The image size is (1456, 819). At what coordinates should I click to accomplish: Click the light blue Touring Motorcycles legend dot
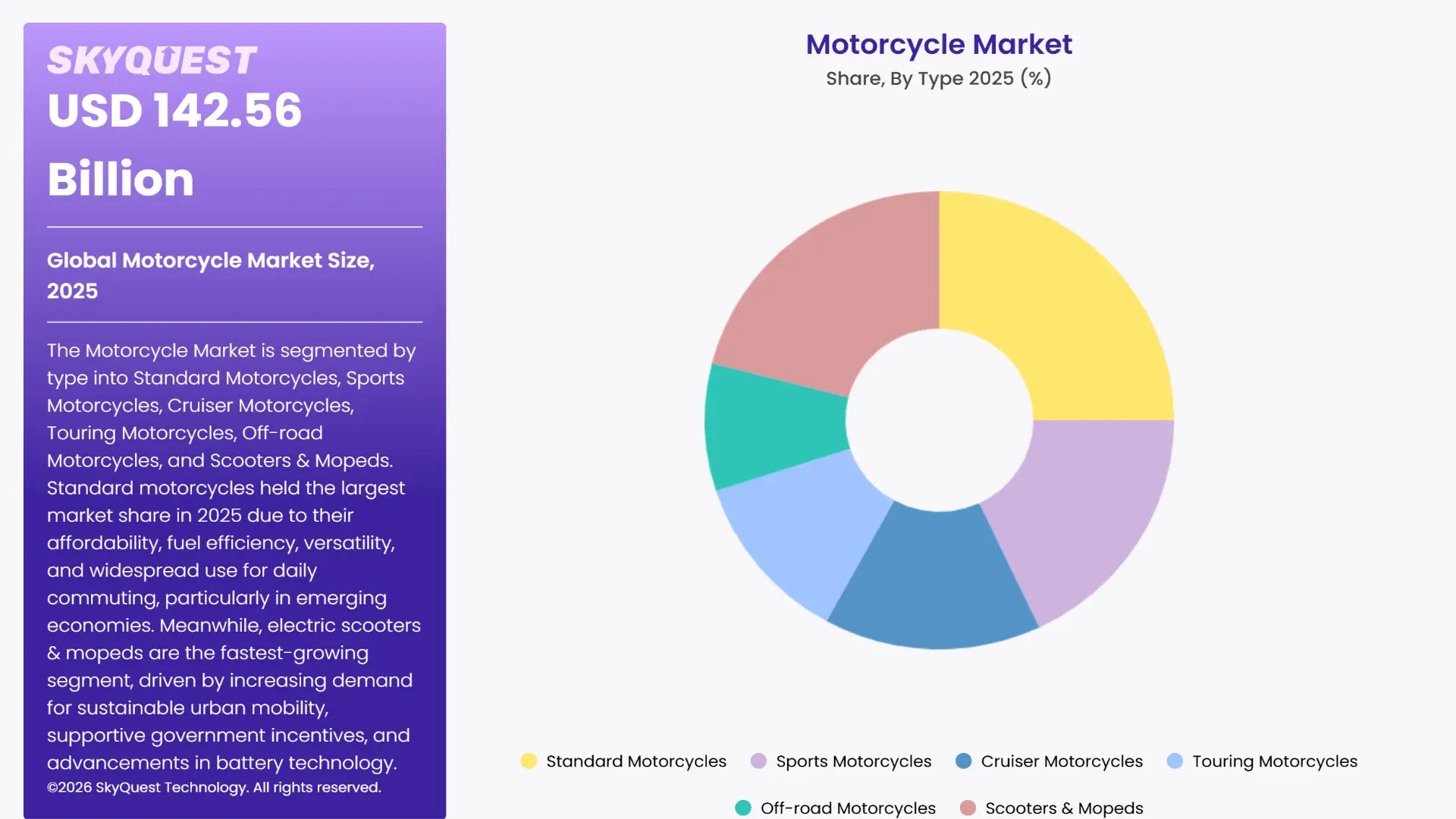tap(1175, 761)
